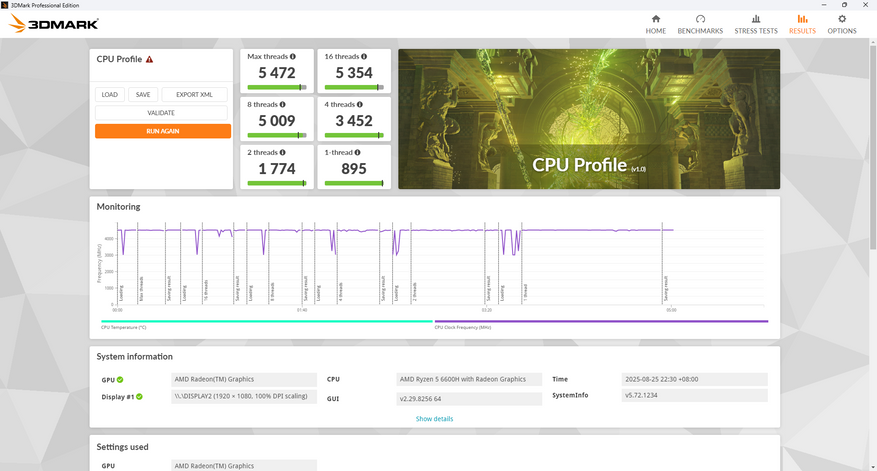Image resolution: width=877 pixels, height=471 pixels.
Task: Click the 1-thread score bar
Action: 354,183
